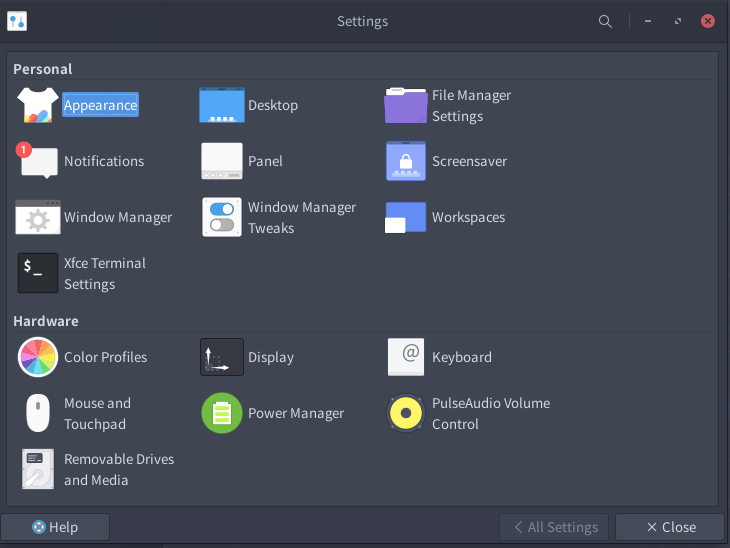This screenshot has width=730, height=548.
Task: Click the Screensaver label
Action: coord(469,161)
